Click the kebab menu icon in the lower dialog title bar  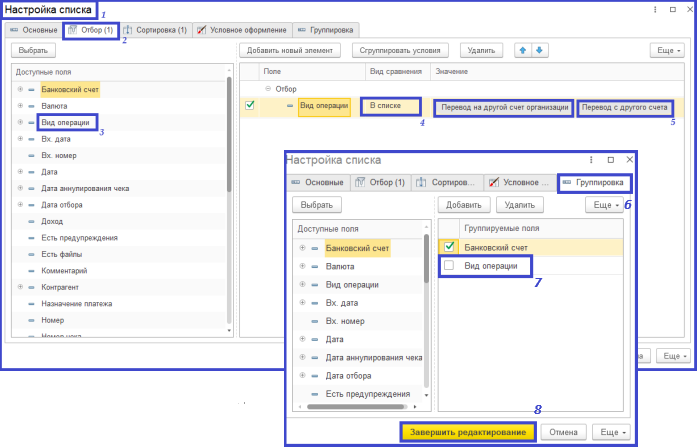point(592,159)
